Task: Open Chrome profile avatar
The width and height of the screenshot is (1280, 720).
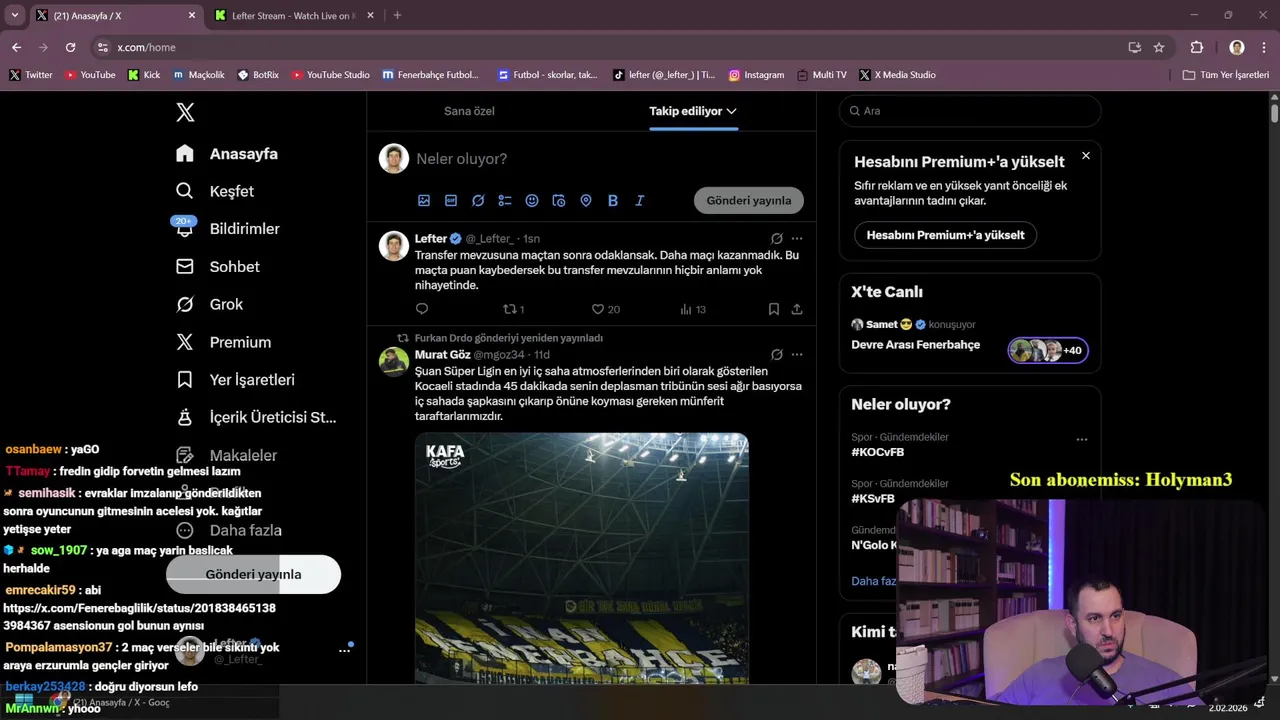Action: coord(1237,47)
